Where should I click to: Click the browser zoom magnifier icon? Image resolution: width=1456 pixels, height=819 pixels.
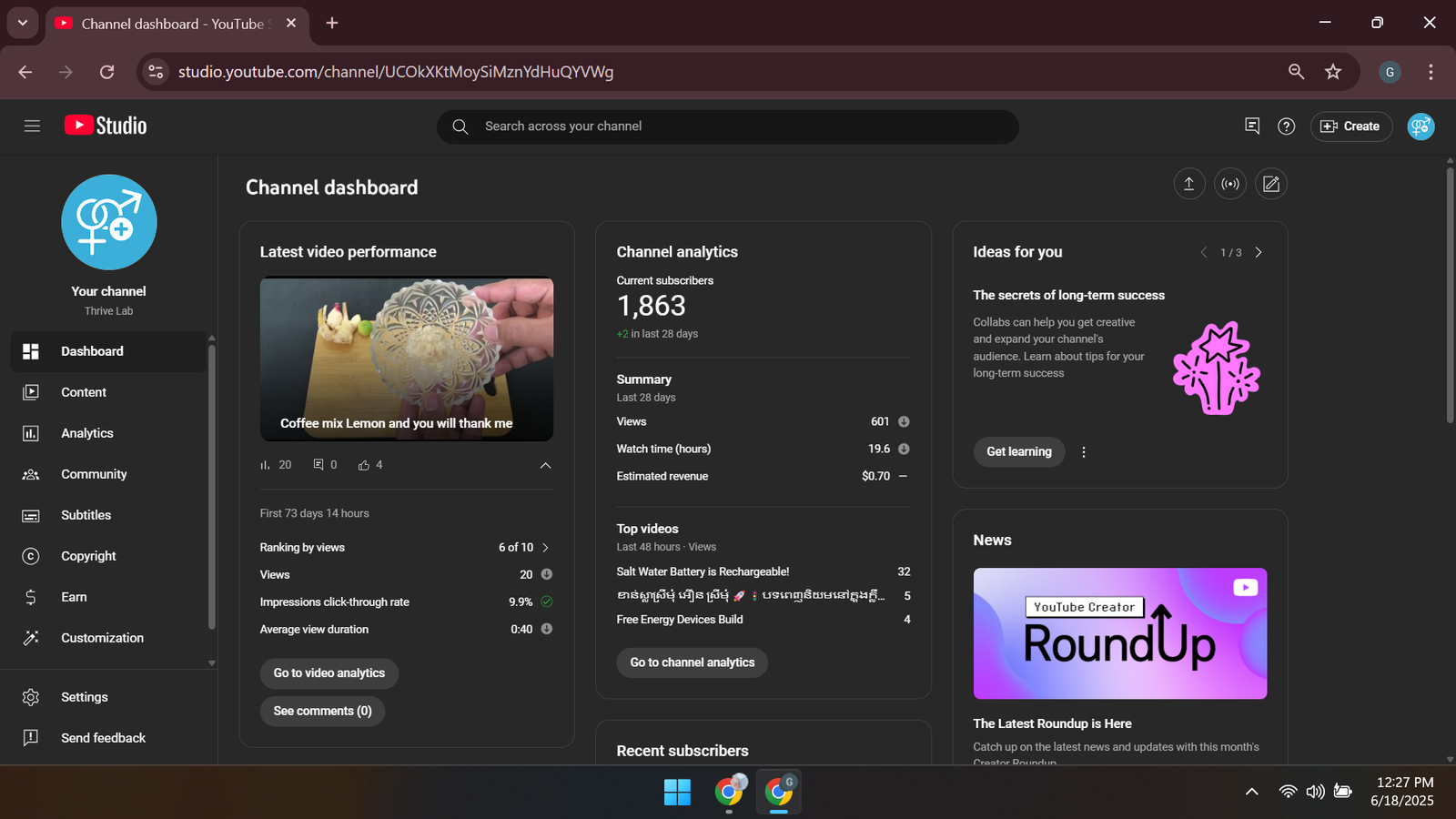pos(1297,72)
